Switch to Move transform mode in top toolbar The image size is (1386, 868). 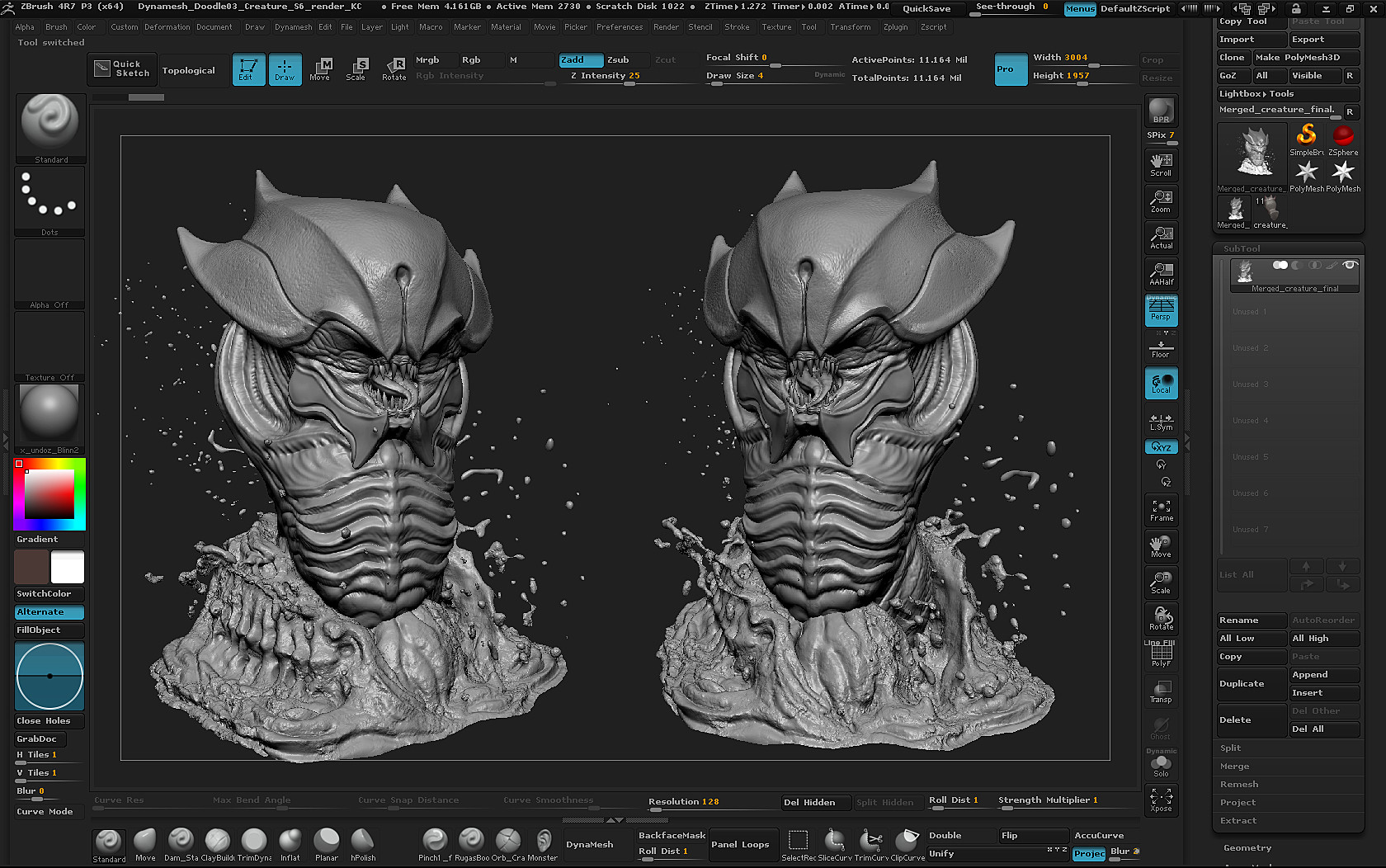[320, 69]
